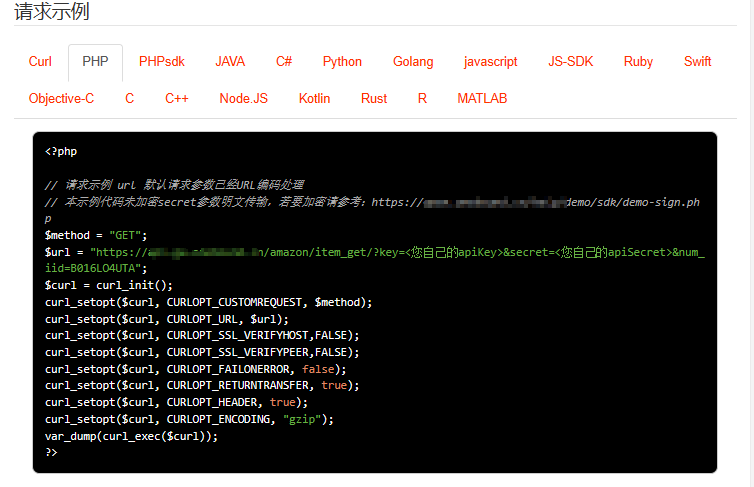754x487 pixels.
Task: Click the first comment line about URL编码处理
Action: click(175, 185)
